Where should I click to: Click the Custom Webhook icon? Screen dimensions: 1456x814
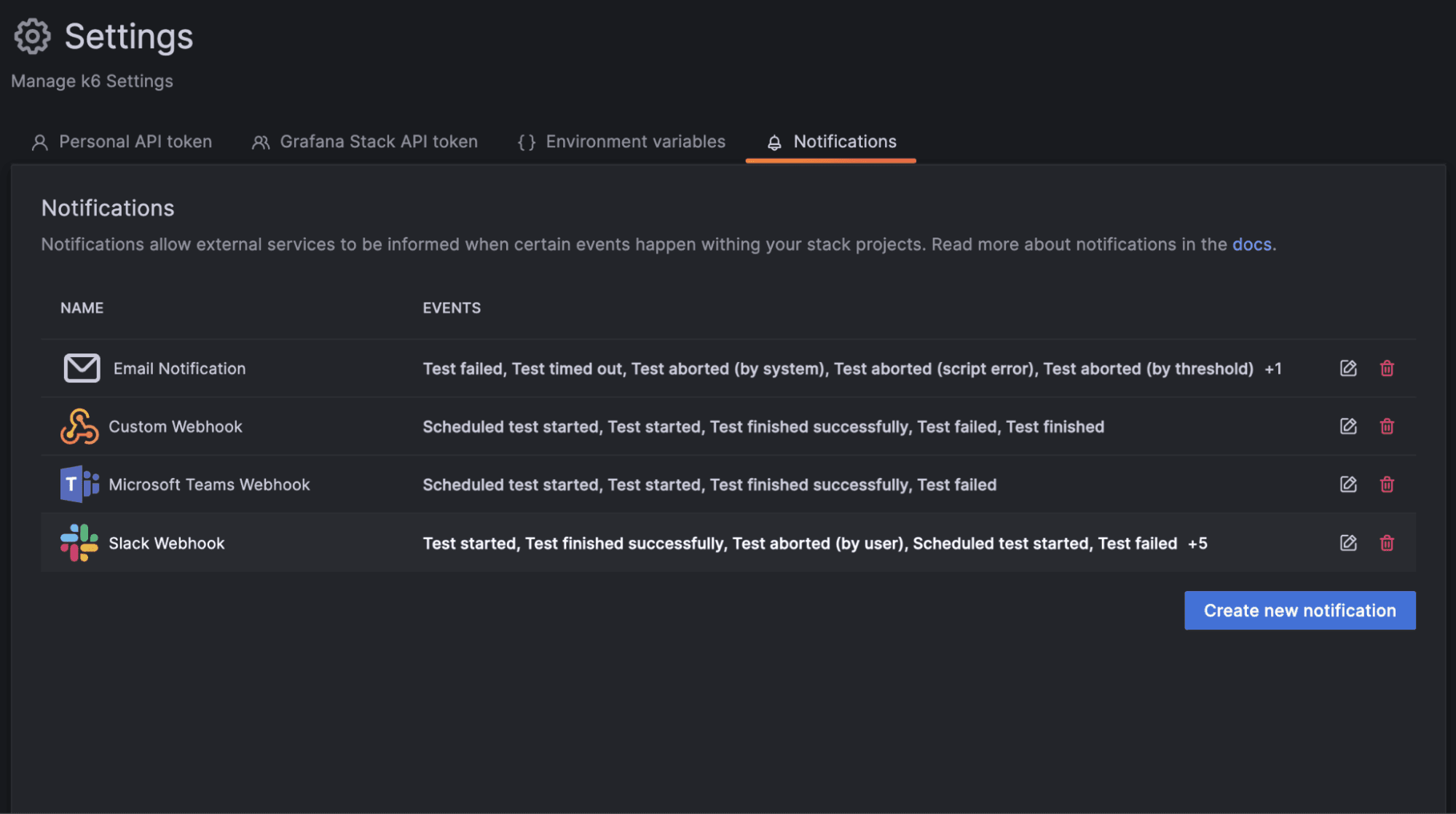(x=80, y=426)
